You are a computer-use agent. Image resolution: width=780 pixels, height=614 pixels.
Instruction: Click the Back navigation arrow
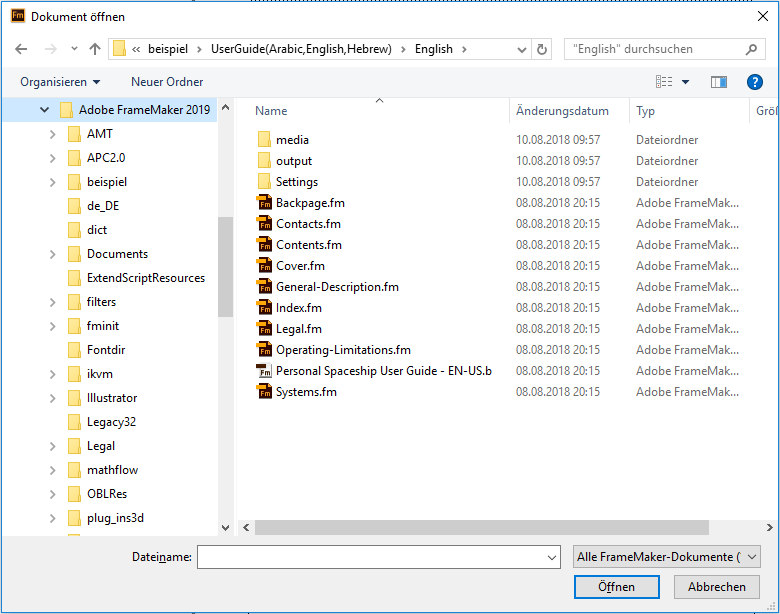(21, 49)
